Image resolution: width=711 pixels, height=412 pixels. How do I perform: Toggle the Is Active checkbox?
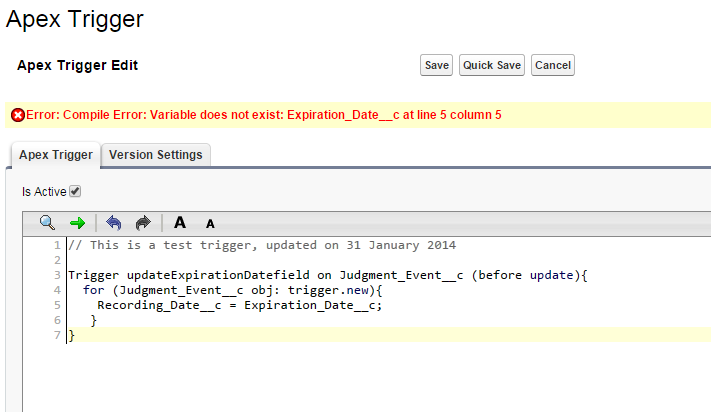(75, 191)
